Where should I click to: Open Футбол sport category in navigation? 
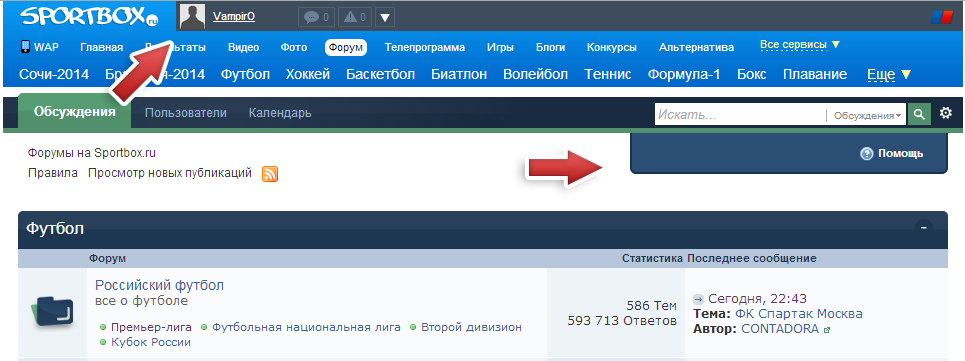click(246, 74)
